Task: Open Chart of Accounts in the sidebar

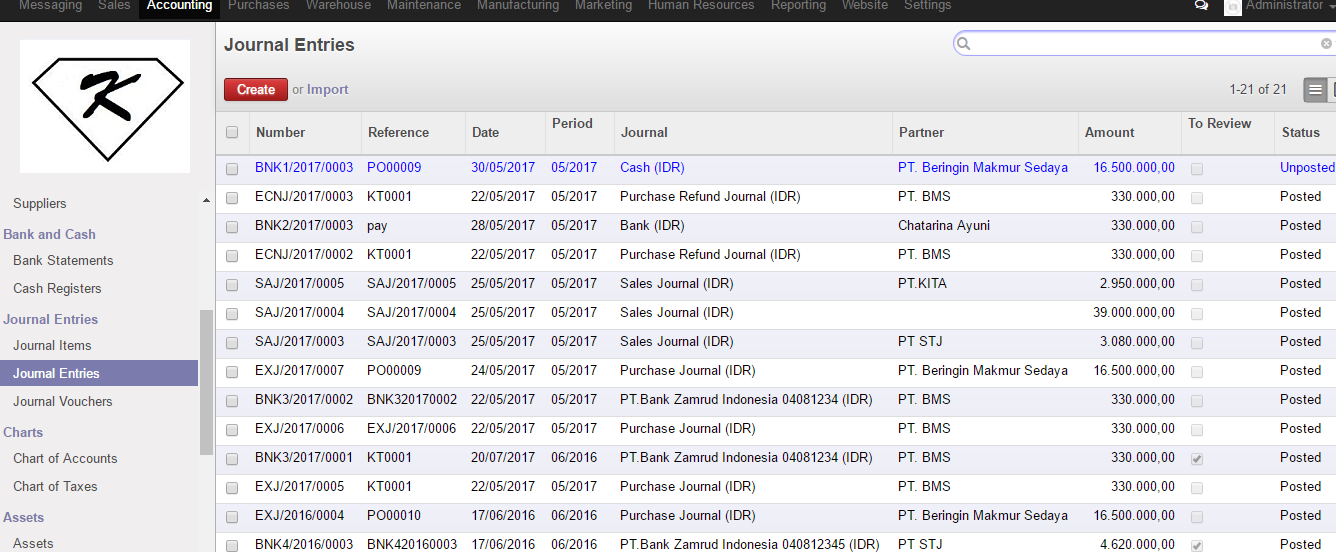Action: click(x=65, y=458)
